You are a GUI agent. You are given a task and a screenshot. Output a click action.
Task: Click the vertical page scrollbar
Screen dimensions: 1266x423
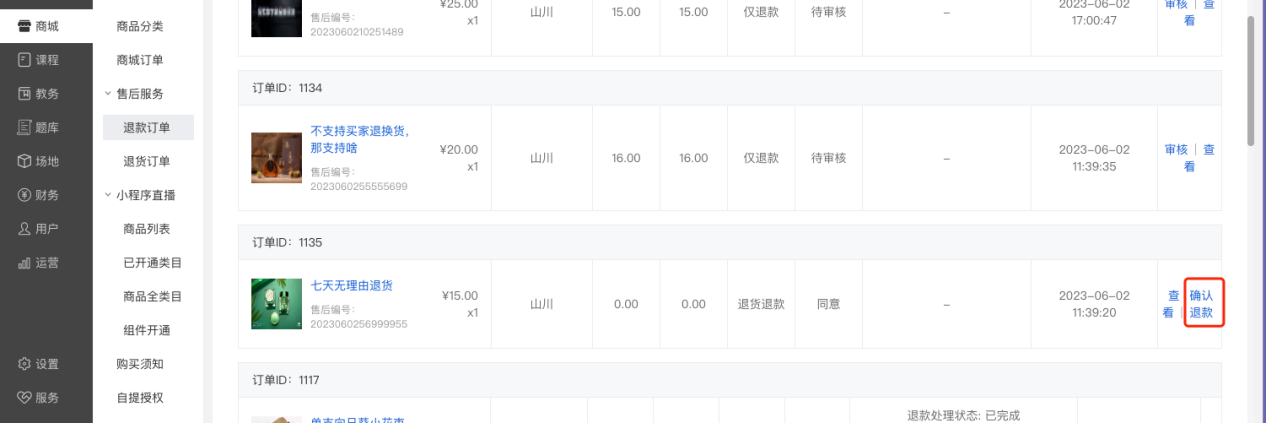pyautogui.click(x=1251, y=80)
